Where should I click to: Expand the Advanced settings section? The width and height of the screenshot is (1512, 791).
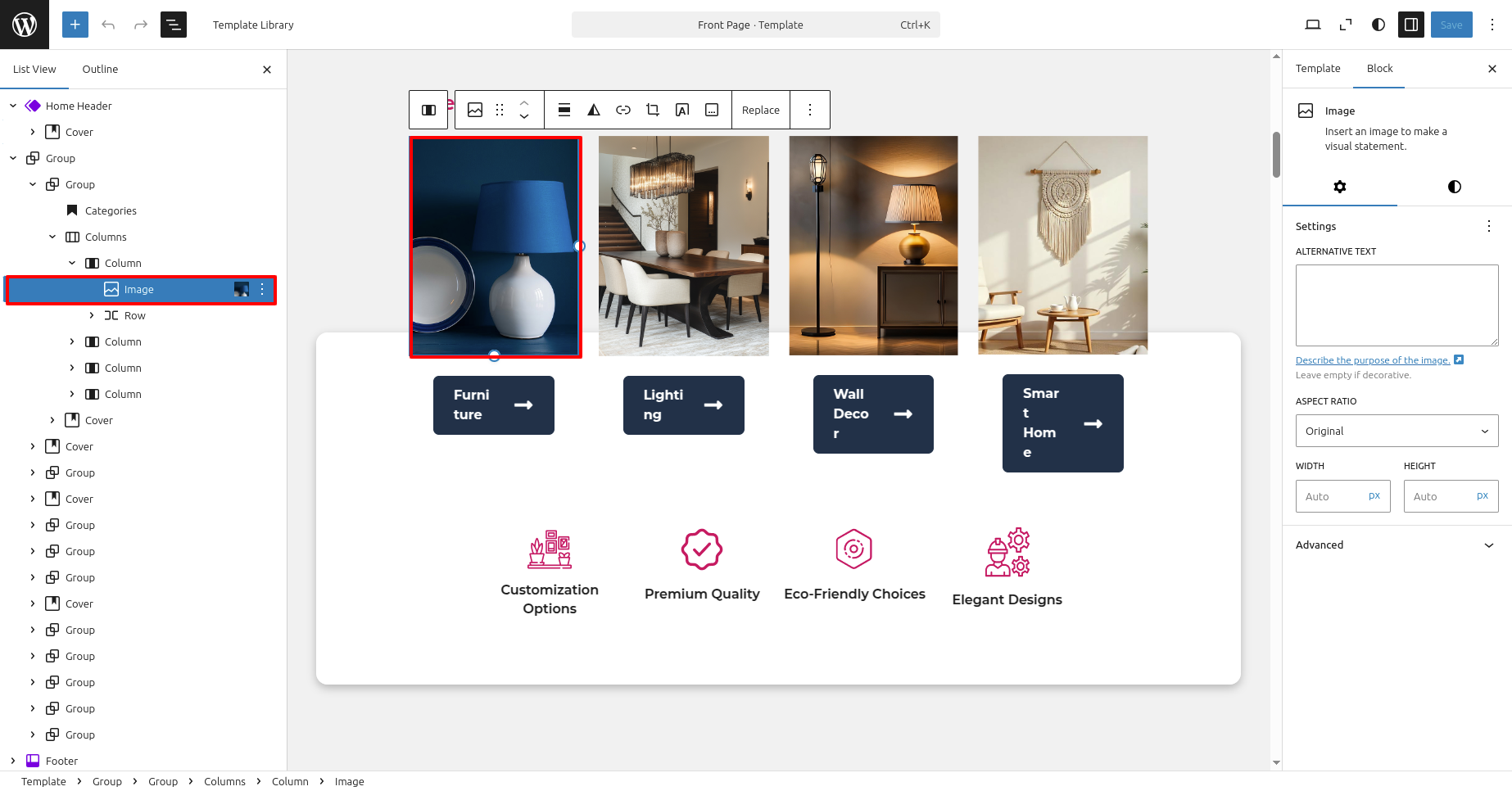(x=1397, y=545)
